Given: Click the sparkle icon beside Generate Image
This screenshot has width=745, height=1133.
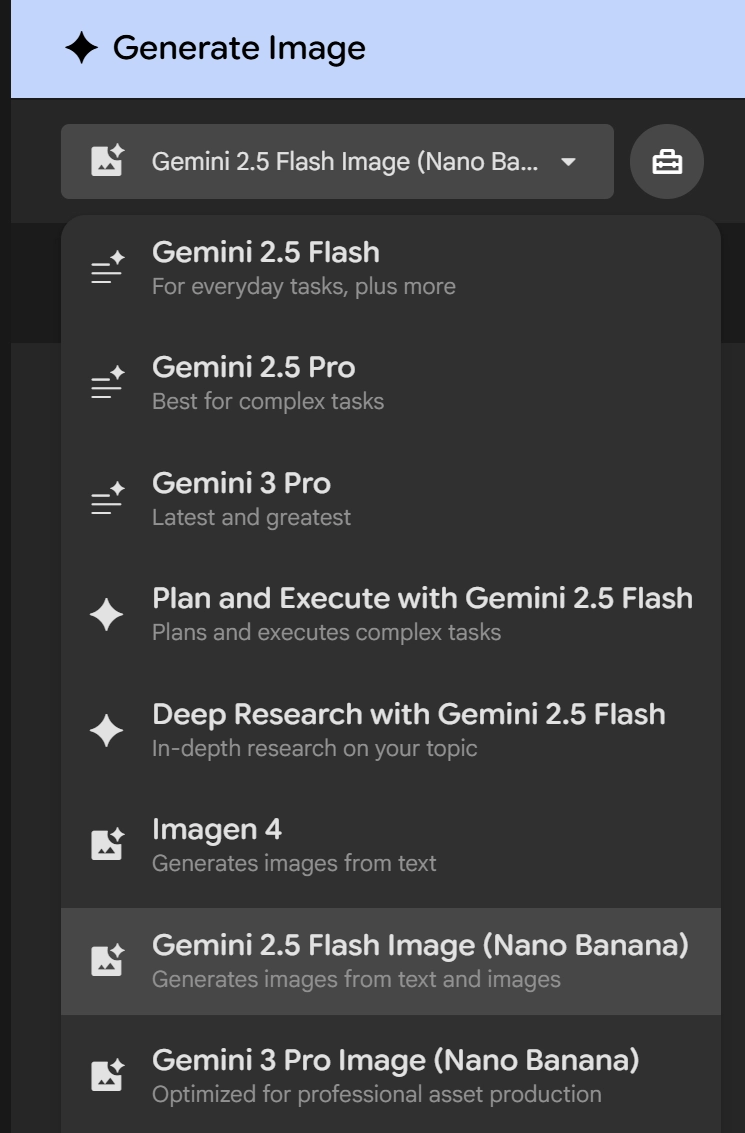Looking at the screenshot, I should pos(81,48).
